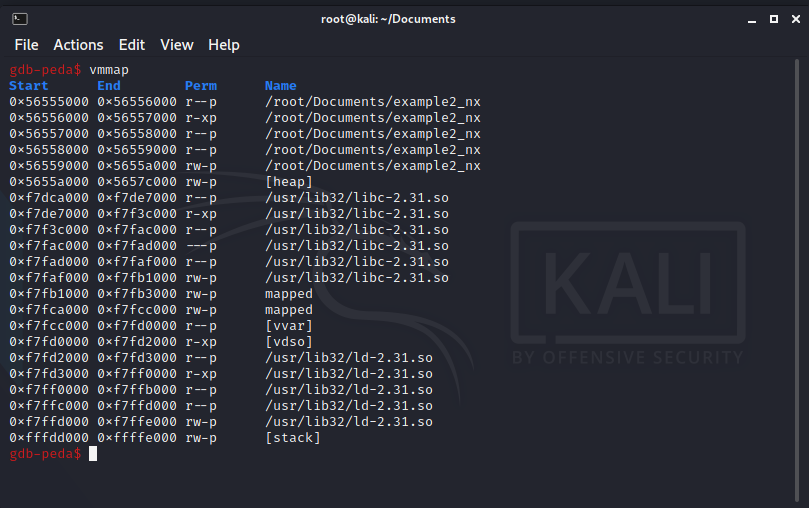Click the End column header
Screen dimensions: 809x508
[109, 86]
